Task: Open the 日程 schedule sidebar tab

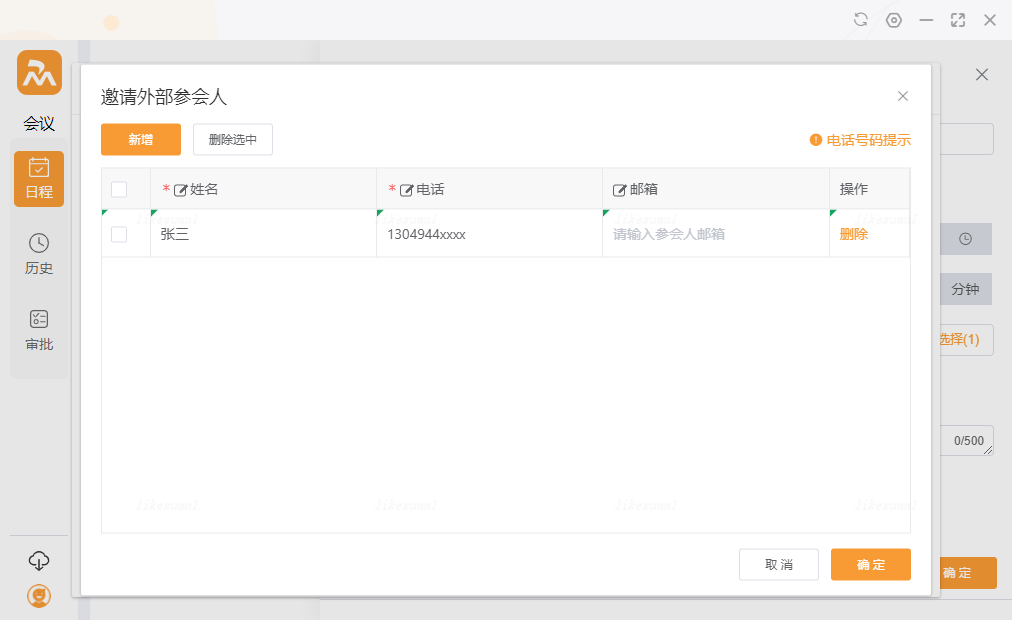Action: coord(39,179)
